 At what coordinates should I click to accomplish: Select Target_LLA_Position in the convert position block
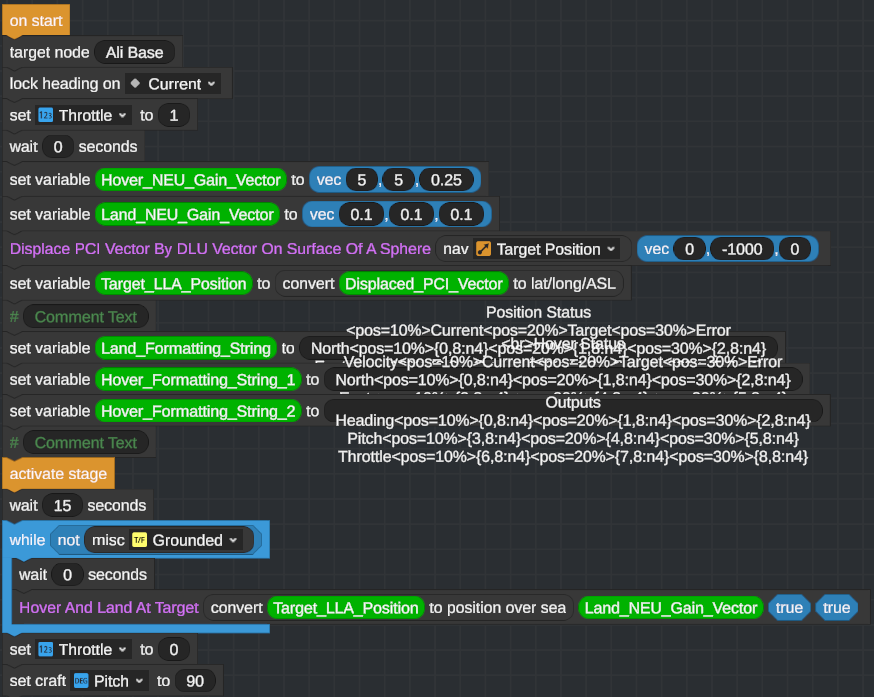346,608
